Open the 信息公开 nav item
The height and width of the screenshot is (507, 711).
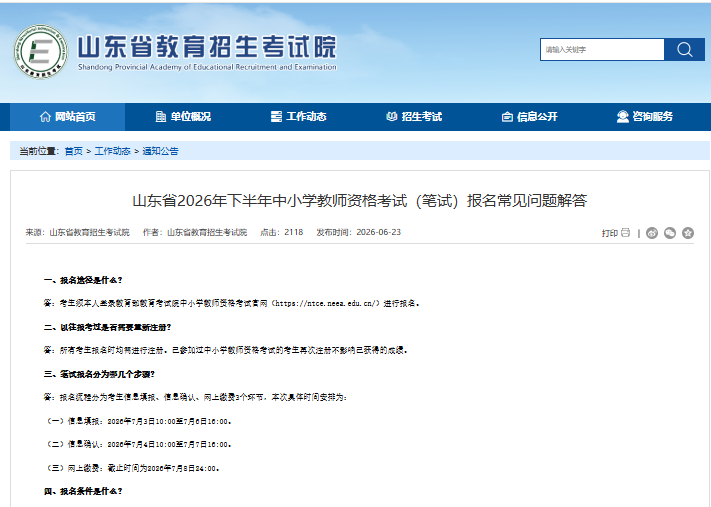click(x=529, y=117)
